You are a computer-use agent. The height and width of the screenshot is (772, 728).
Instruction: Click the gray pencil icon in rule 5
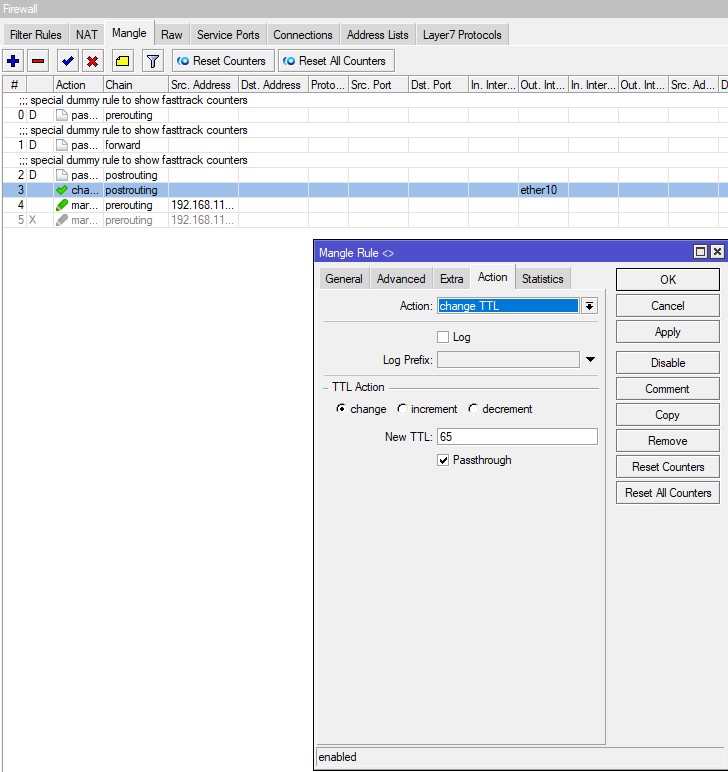pos(62,220)
